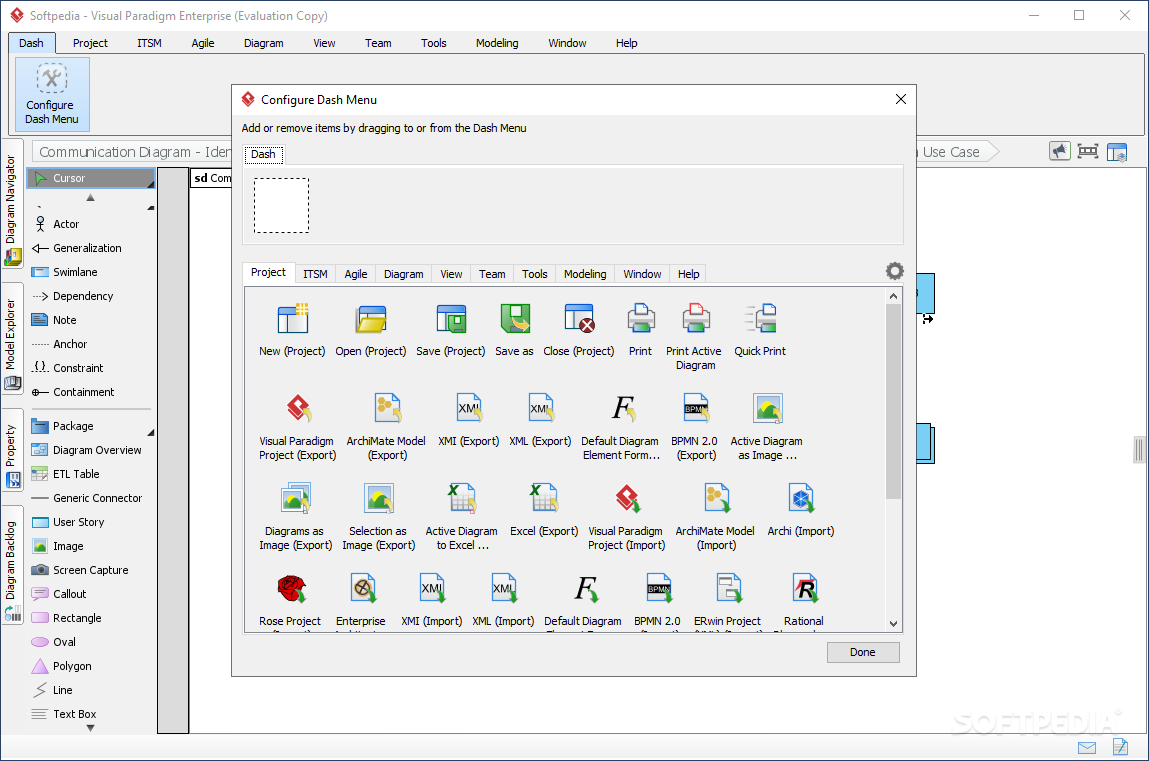This screenshot has height=761, width=1149.
Task: Select the Print icon
Action: click(640, 319)
